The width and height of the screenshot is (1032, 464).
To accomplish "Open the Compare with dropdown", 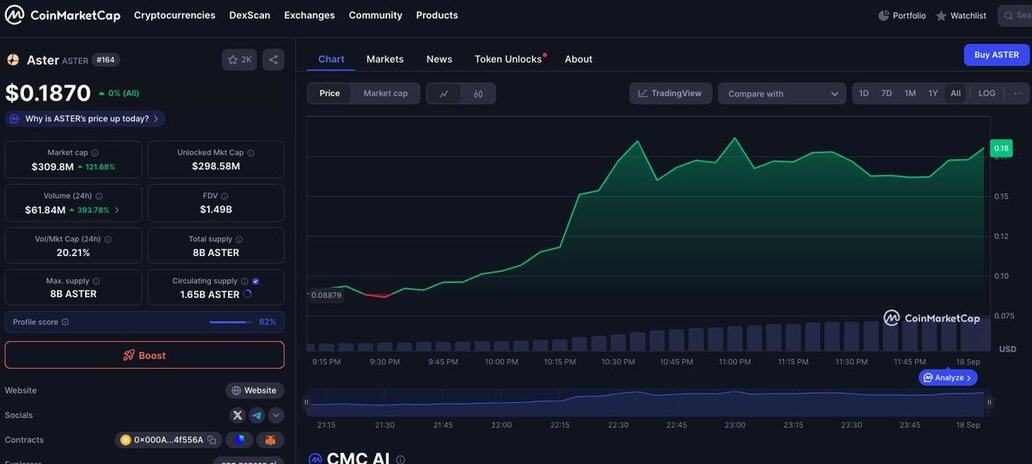I will click(x=782, y=93).
